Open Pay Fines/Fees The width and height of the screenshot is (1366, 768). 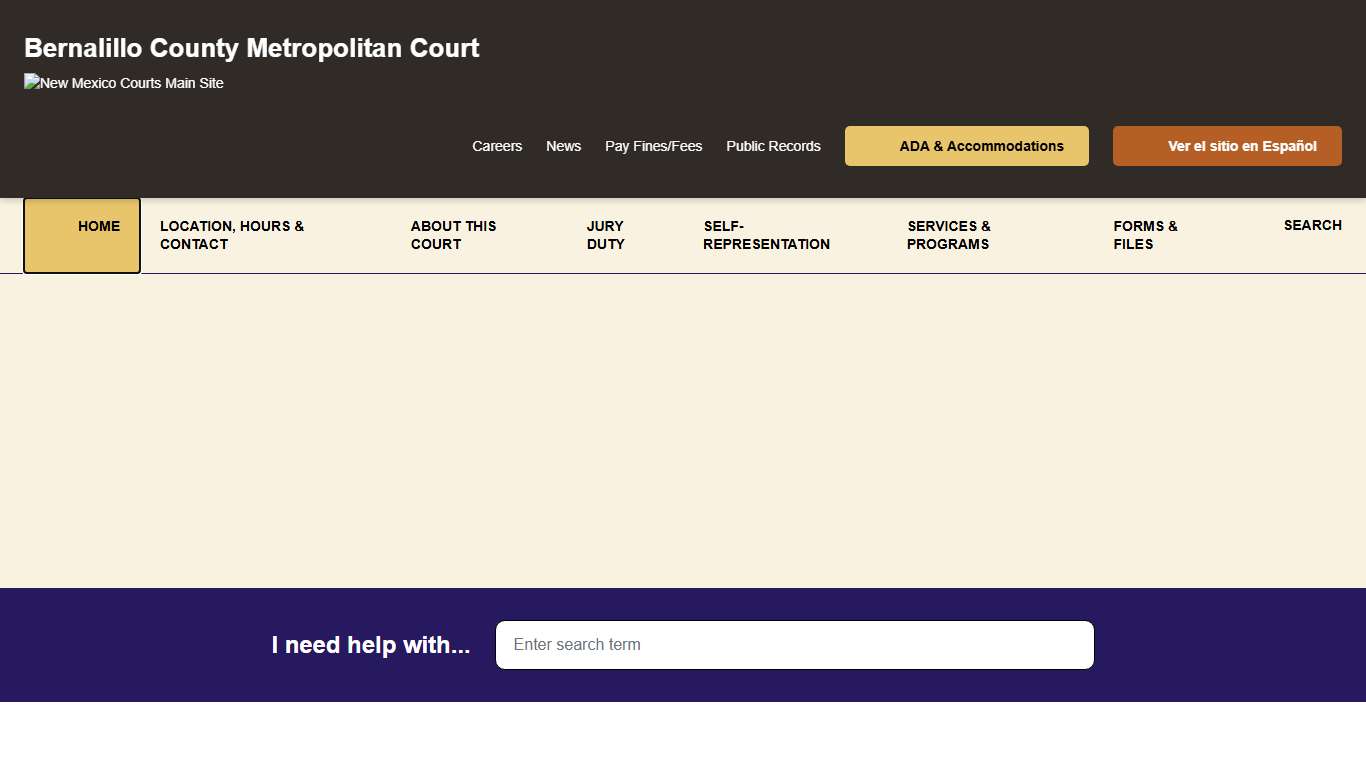(x=653, y=146)
